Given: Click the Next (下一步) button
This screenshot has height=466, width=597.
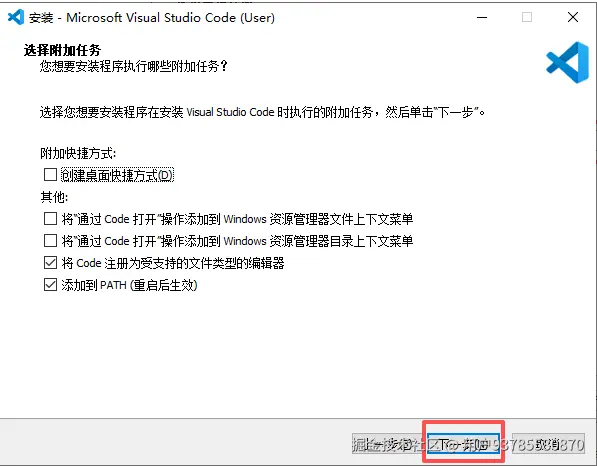Looking at the screenshot, I should (463, 444).
